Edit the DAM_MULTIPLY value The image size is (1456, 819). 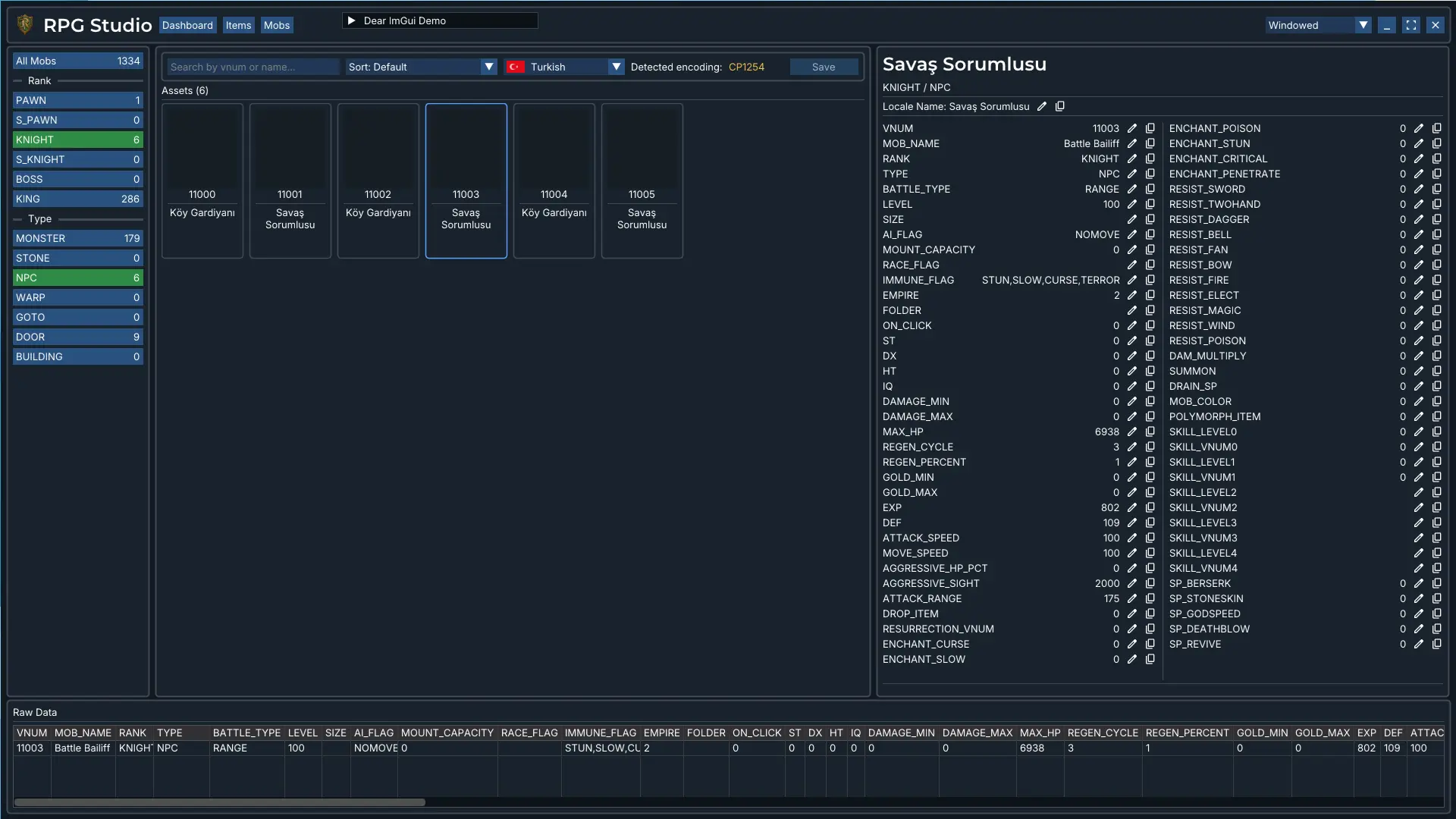[1419, 356]
